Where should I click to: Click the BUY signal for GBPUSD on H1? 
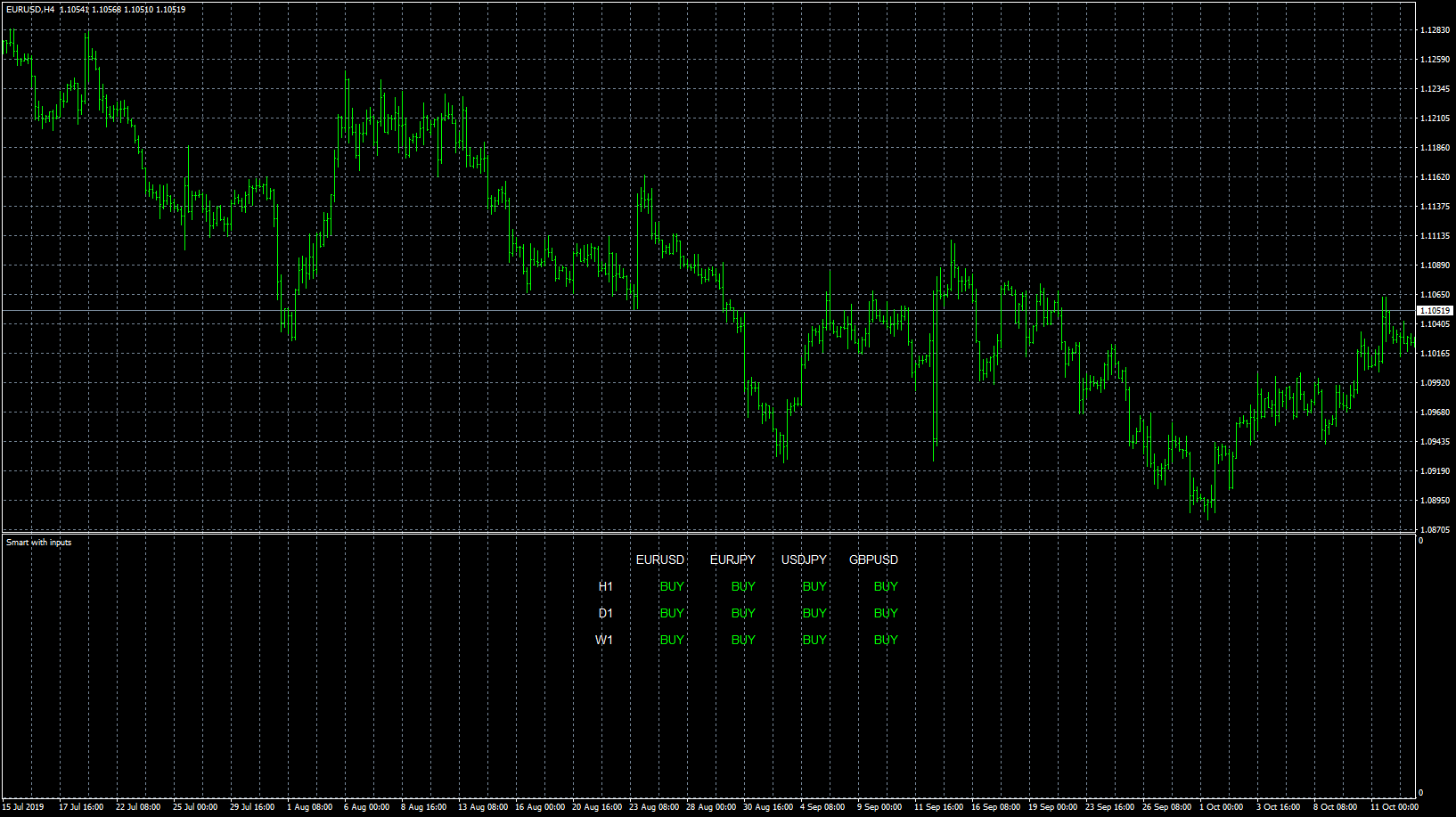(886, 586)
